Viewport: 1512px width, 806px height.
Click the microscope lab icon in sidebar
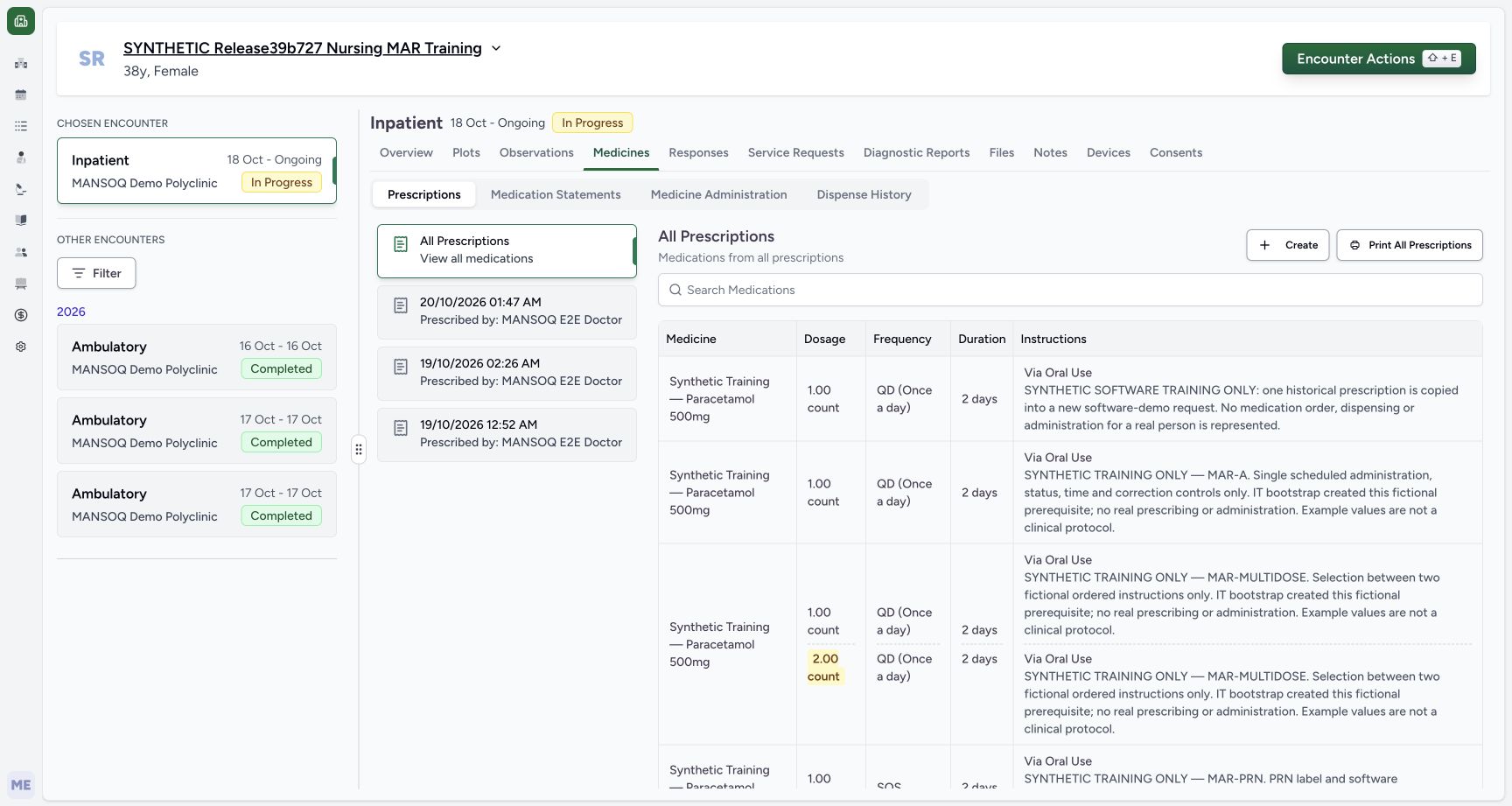tap(21, 189)
